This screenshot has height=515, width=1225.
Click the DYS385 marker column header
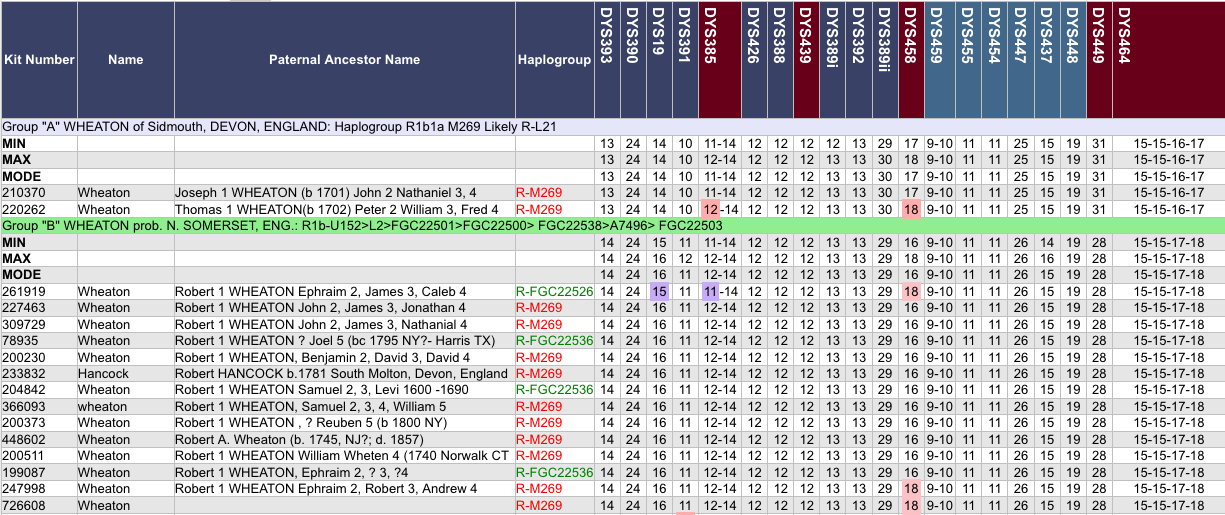click(710, 60)
